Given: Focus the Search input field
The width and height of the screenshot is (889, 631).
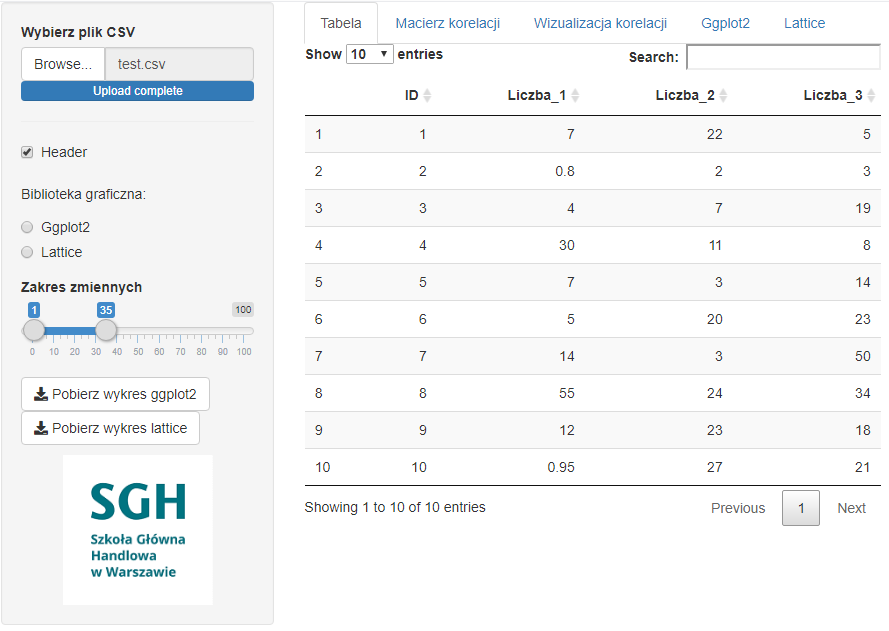Looking at the screenshot, I should tap(784, 57).
